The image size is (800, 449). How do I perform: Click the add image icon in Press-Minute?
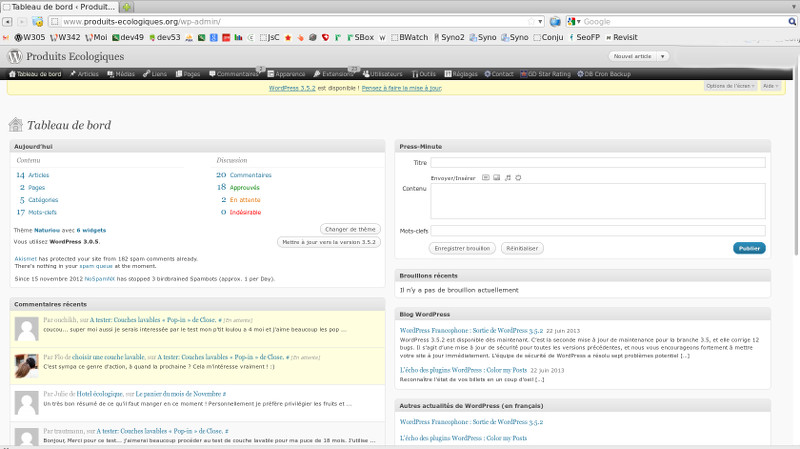(486, 178)
